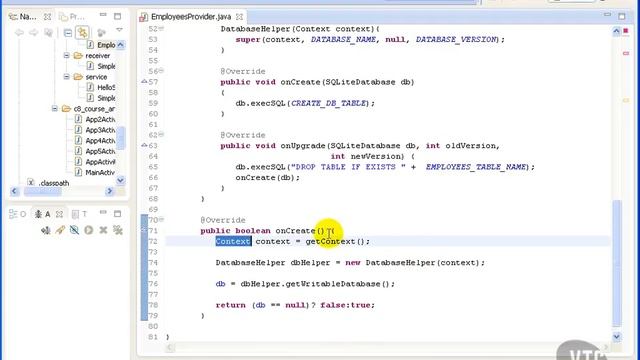Viewport: 640px width, 360px height.
Task: Click editor scroll up arrow
Action: click(x=617, y=31)
